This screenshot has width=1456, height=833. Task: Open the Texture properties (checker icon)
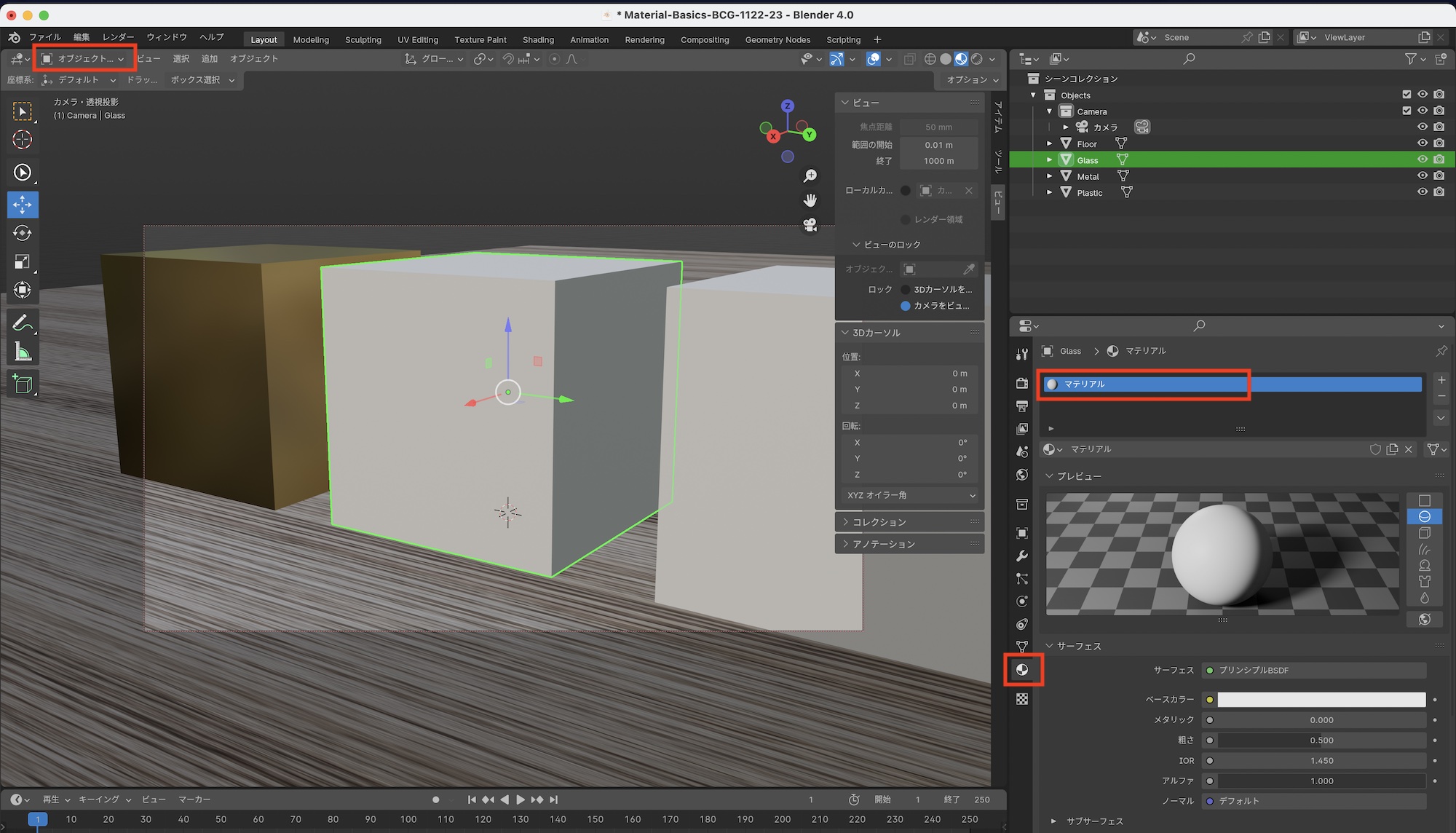tap(1022, 698)
